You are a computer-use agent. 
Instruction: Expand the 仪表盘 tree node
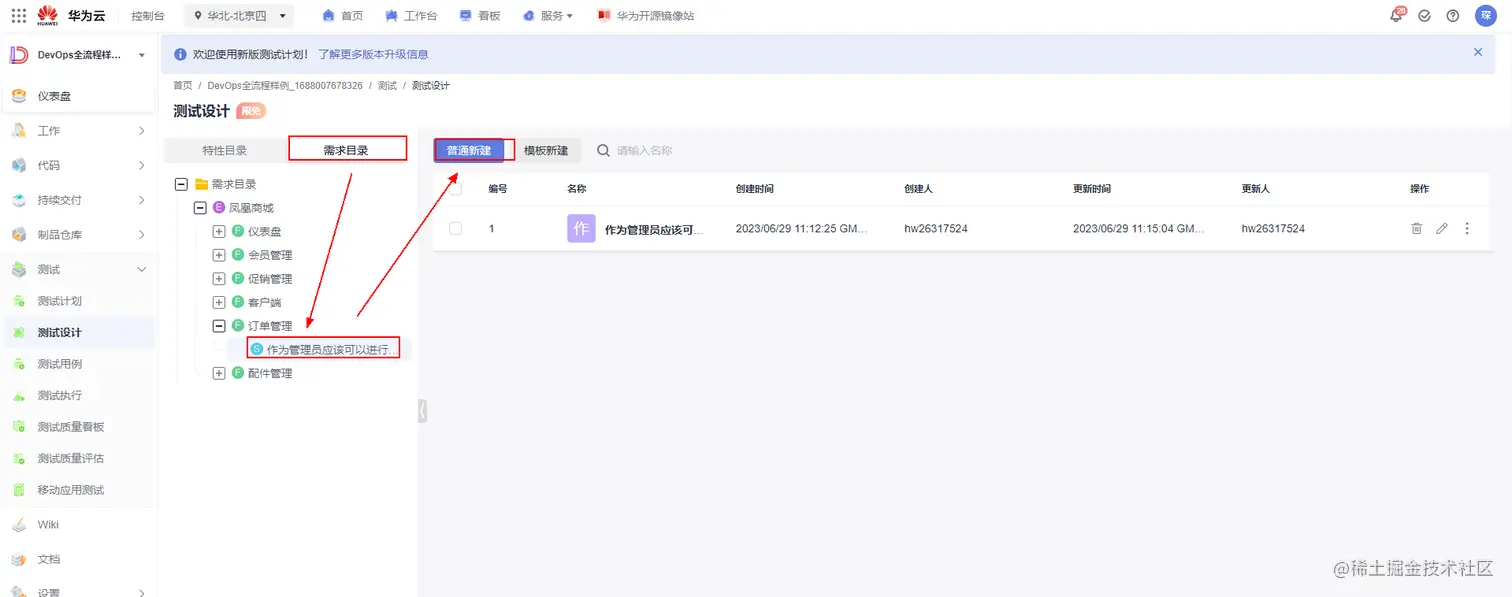pyautogui.click(x=219, y=231)
